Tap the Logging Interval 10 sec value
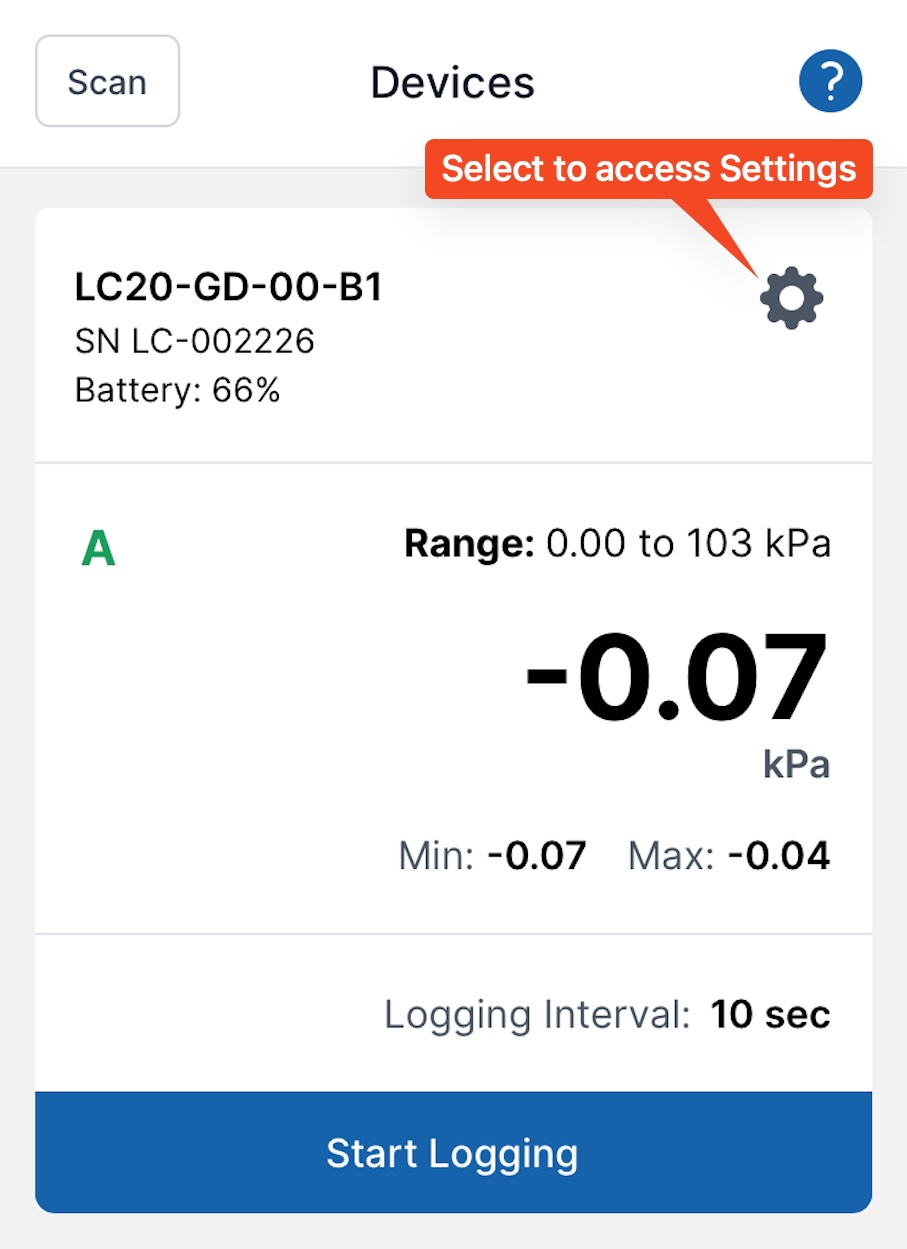The image size is (907, 1249). 770,1015
